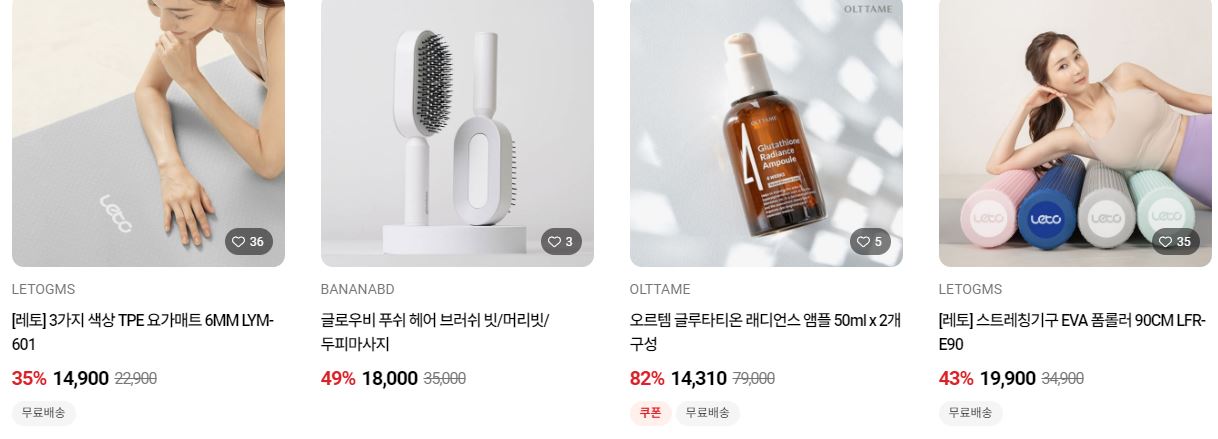This screenshot has width=1218, height=439.
Task: Click the heart badge on the foam roller
Action: [x=1175, y=242]
